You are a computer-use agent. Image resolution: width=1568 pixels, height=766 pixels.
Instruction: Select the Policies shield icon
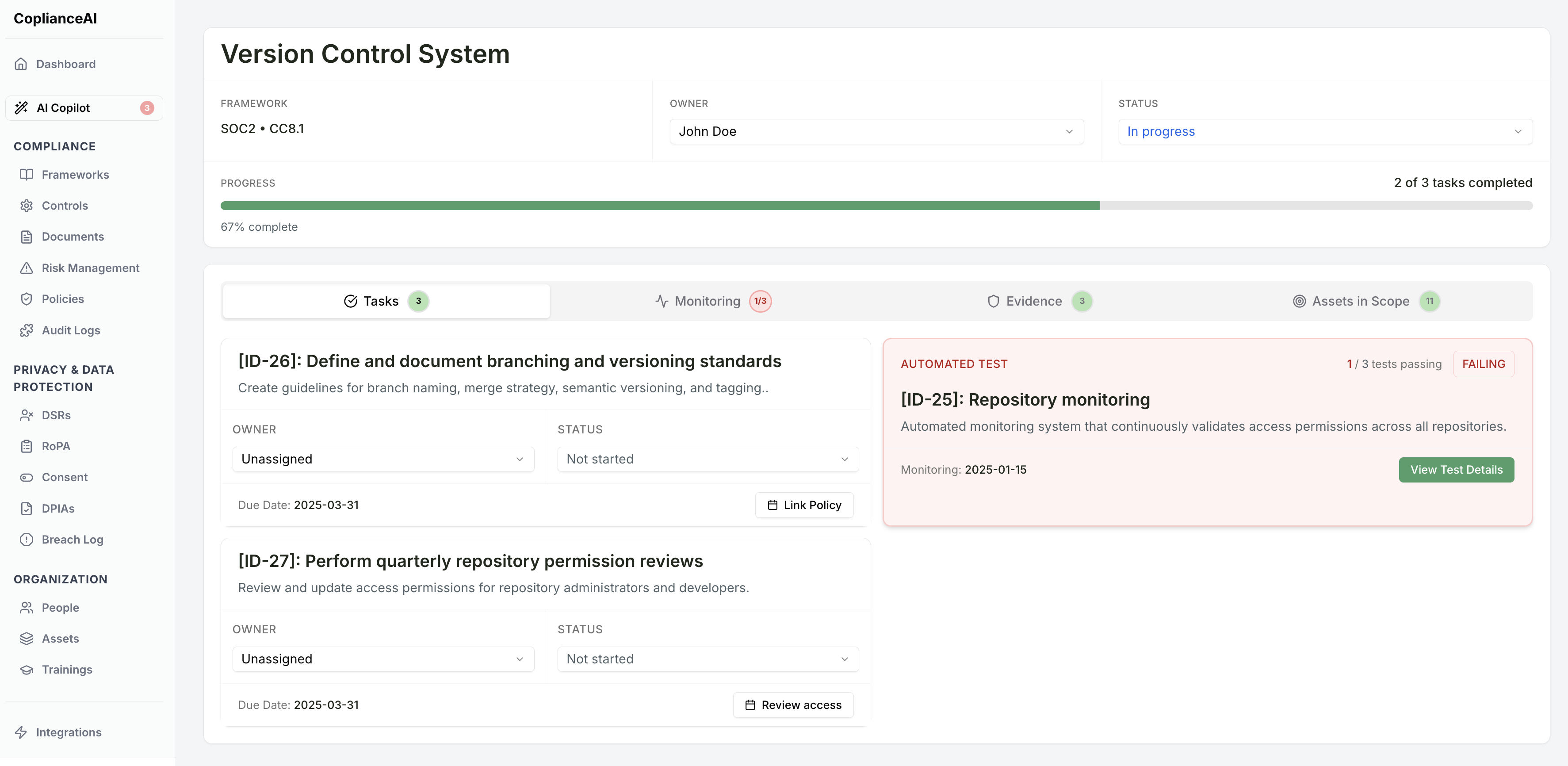27,299
